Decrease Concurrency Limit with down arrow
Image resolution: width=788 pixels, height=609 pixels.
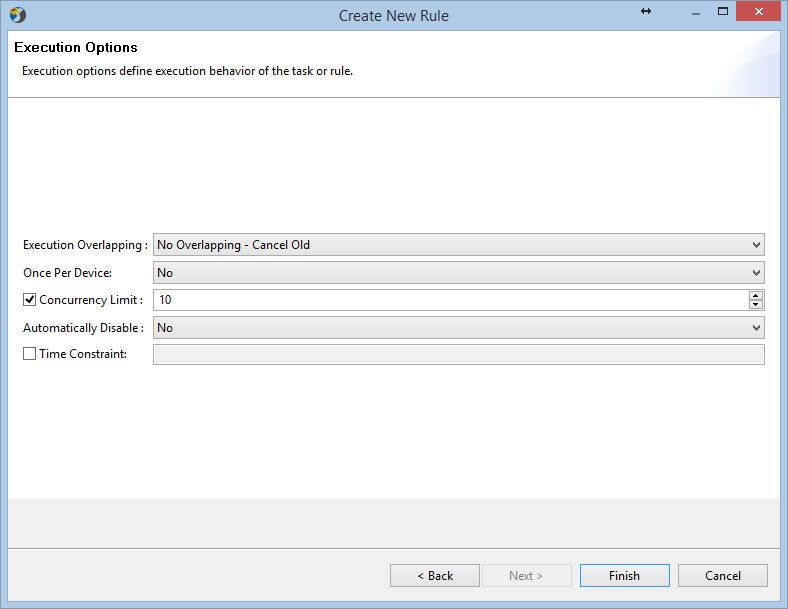[x=755, y=304]
